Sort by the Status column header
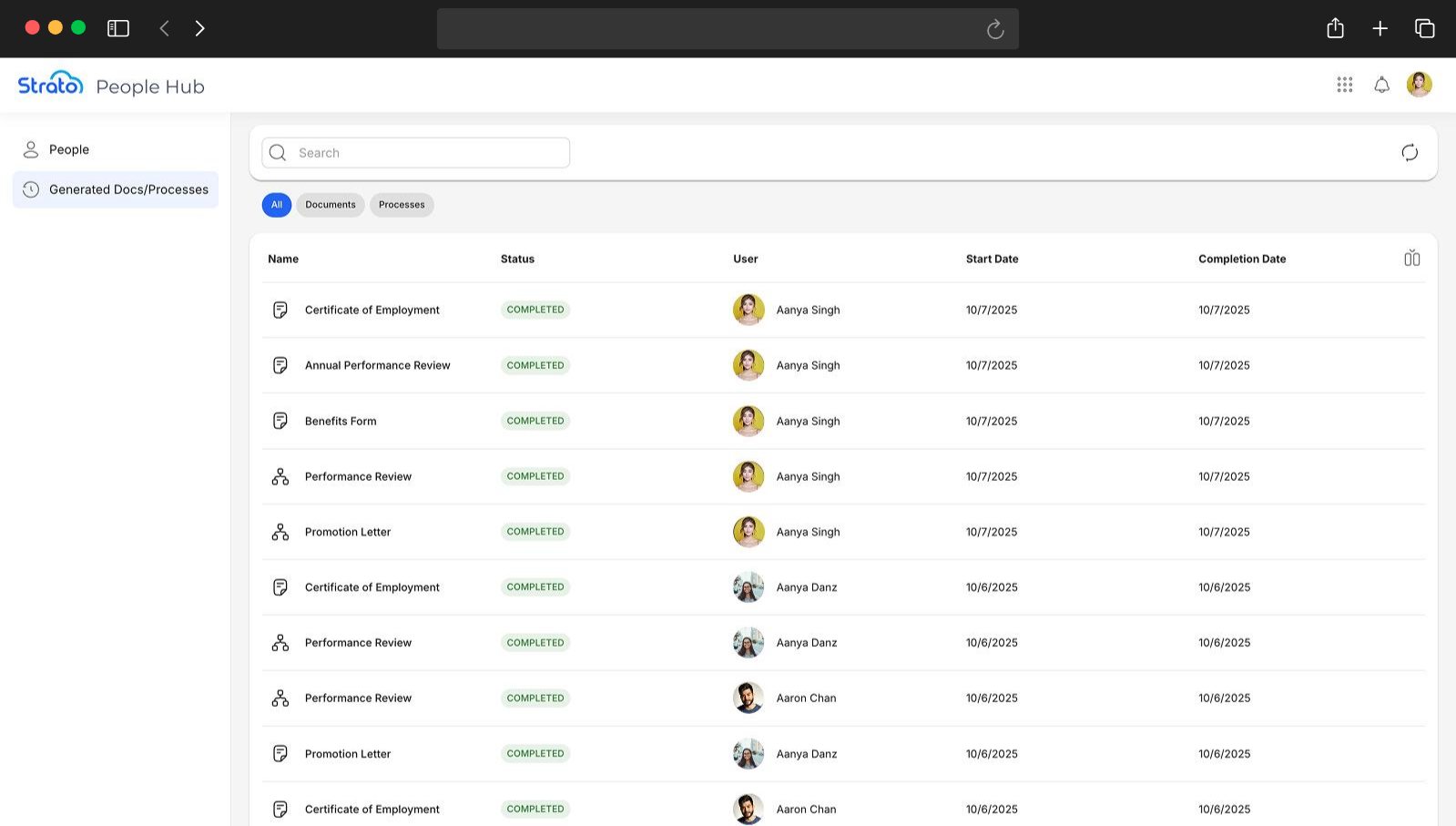Viewport: 1456px width, 826px height. point(517,260)
